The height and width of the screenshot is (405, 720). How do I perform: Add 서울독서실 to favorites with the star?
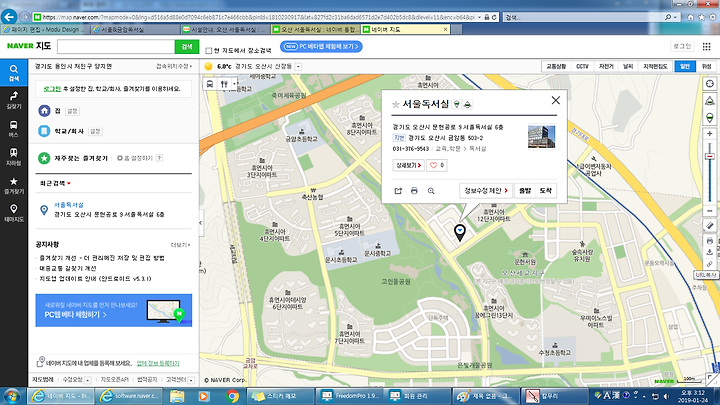pos(395,104)
